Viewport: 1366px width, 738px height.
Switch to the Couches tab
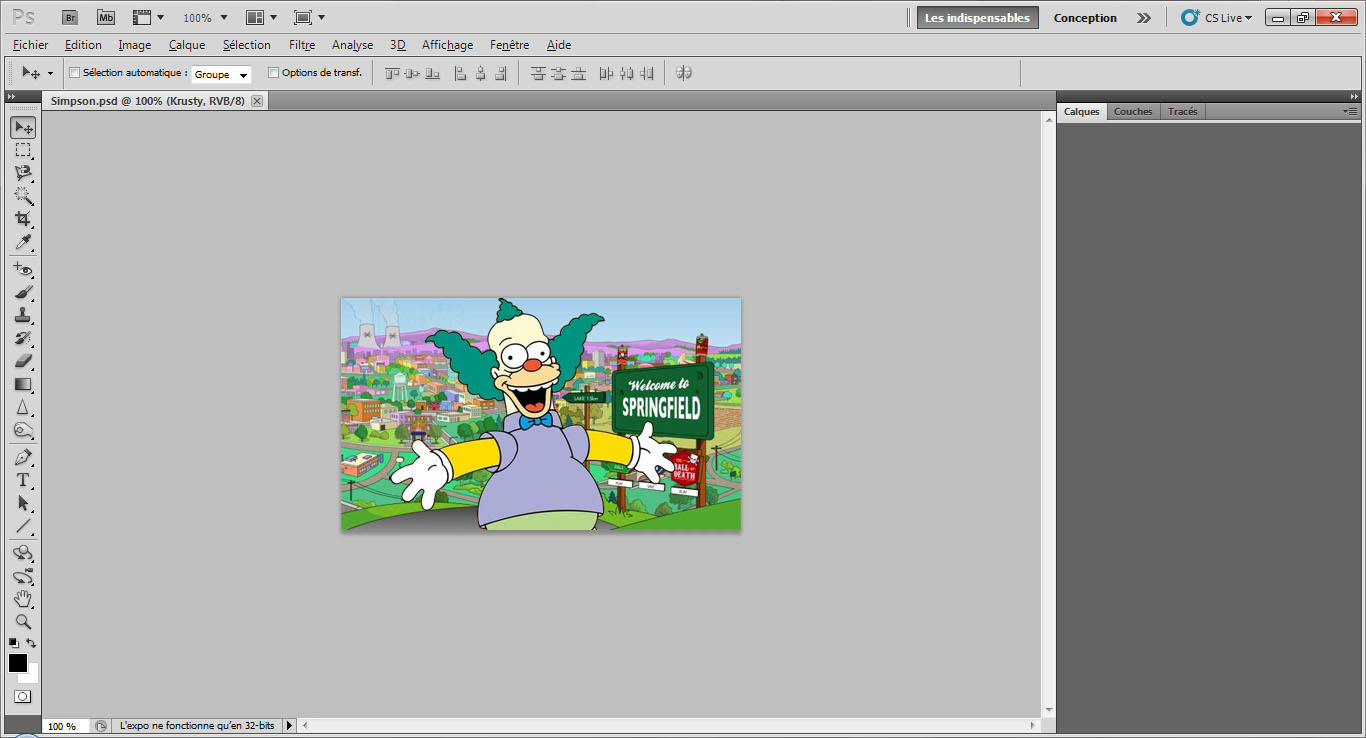[x=1133, y=112]
